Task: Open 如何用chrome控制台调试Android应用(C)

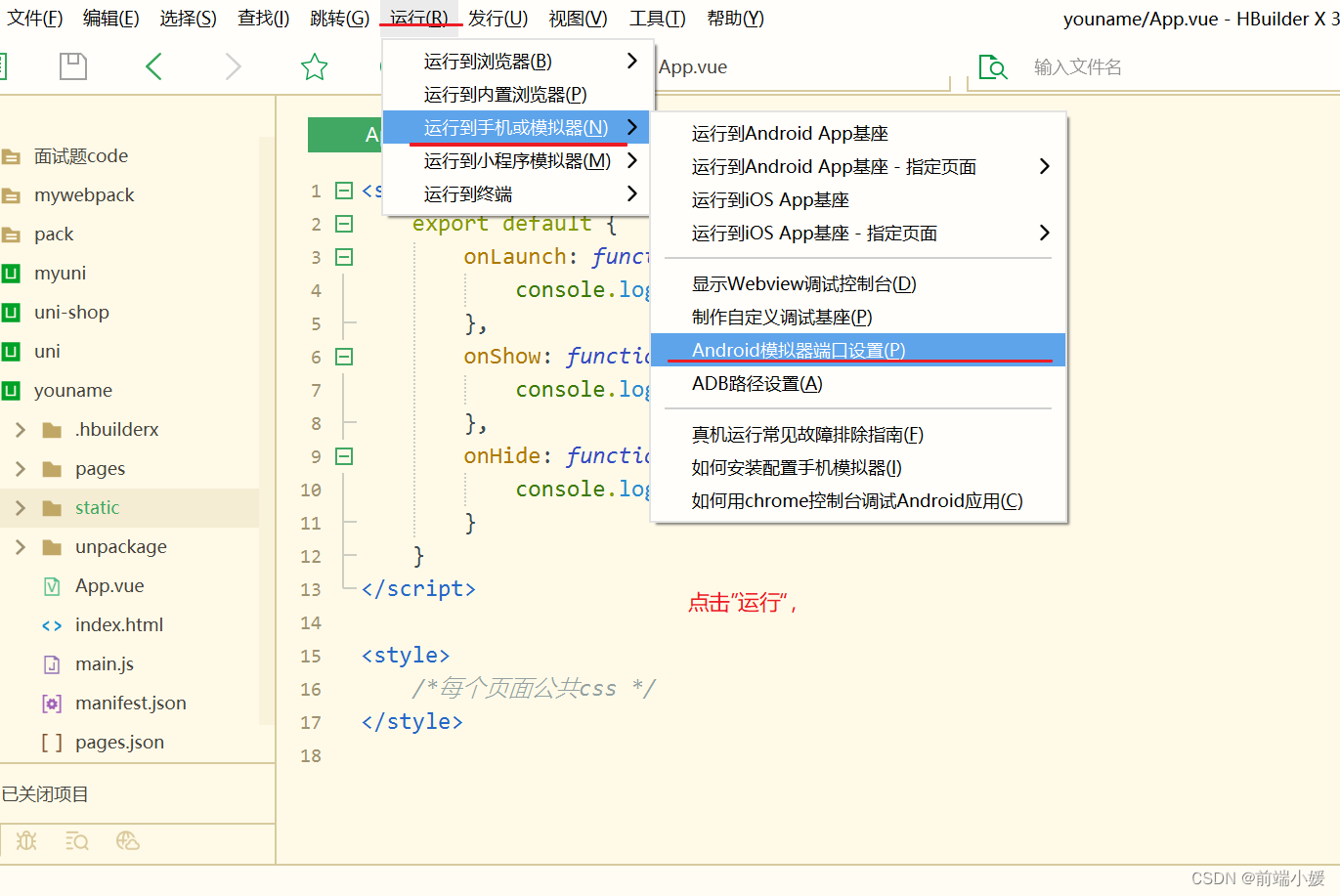Action: coord(859,501)
